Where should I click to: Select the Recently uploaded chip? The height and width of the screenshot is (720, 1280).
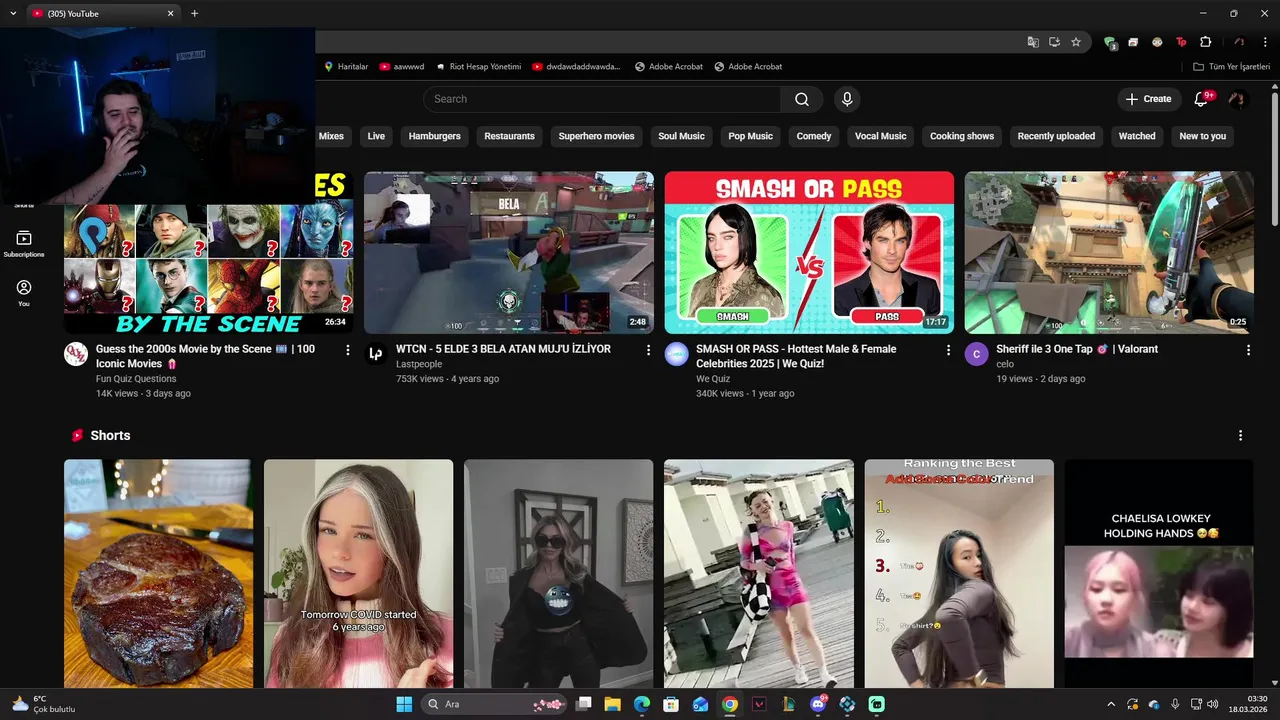pyautogui.click(x=1056, y=136)
